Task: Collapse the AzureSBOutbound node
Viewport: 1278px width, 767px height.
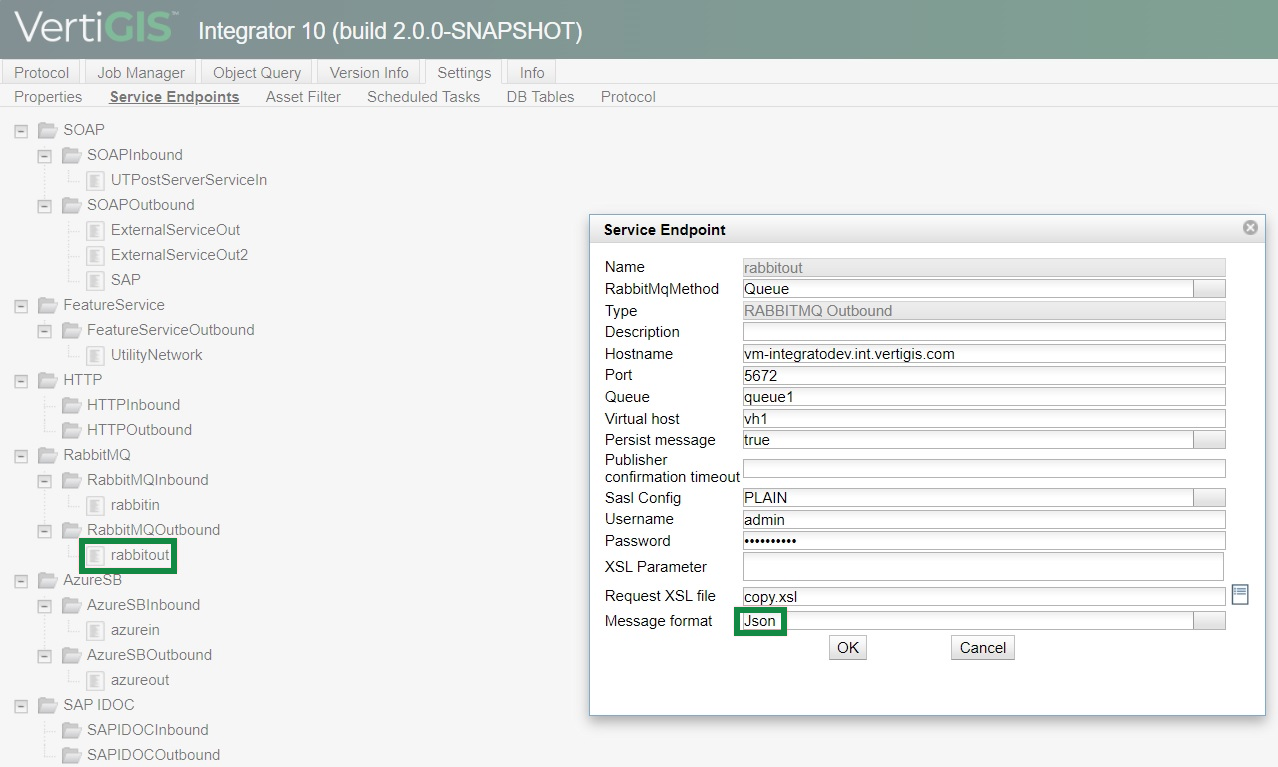Action: point(44,656)
